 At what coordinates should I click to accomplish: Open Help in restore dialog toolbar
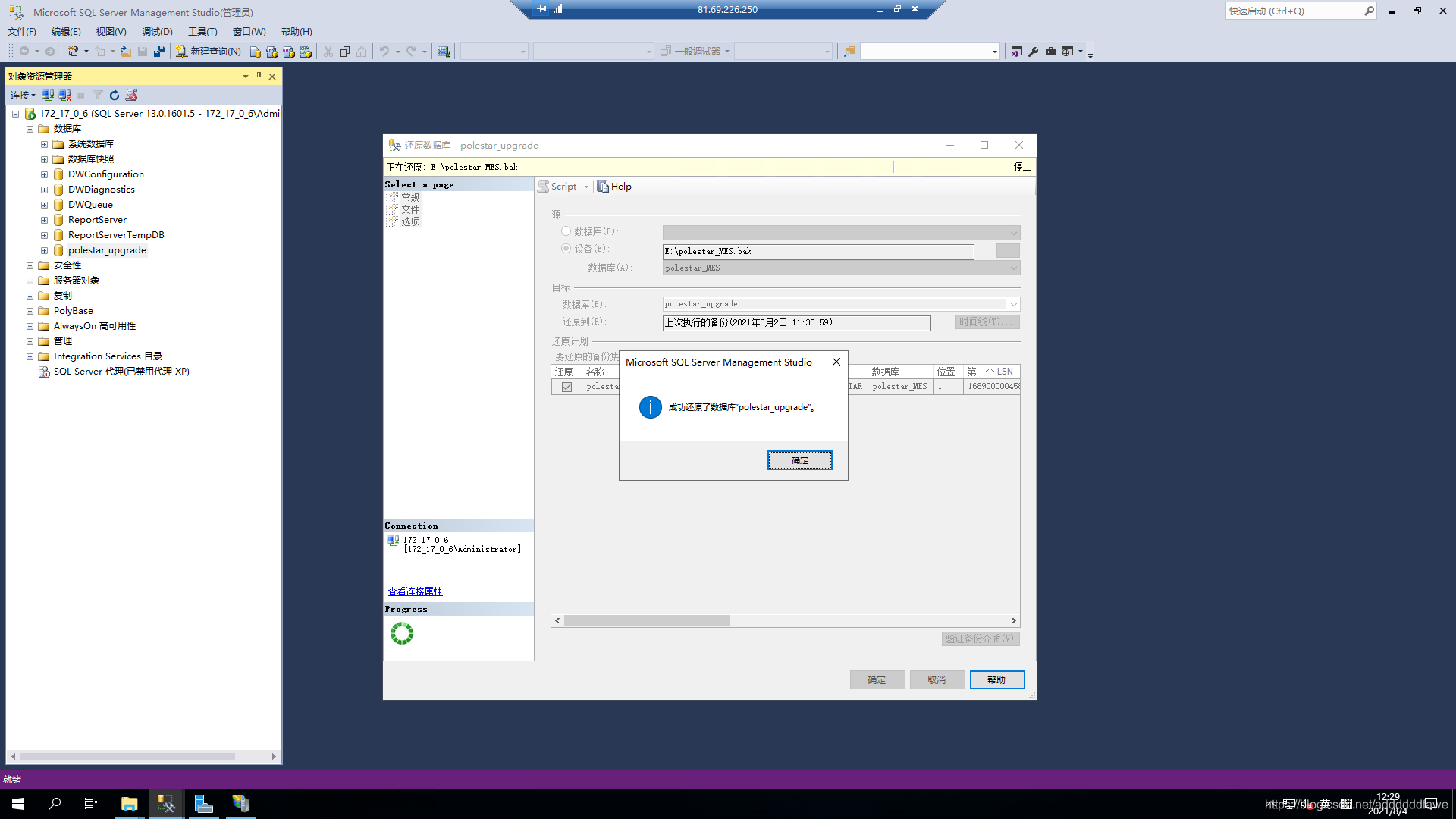click(614, 187)
